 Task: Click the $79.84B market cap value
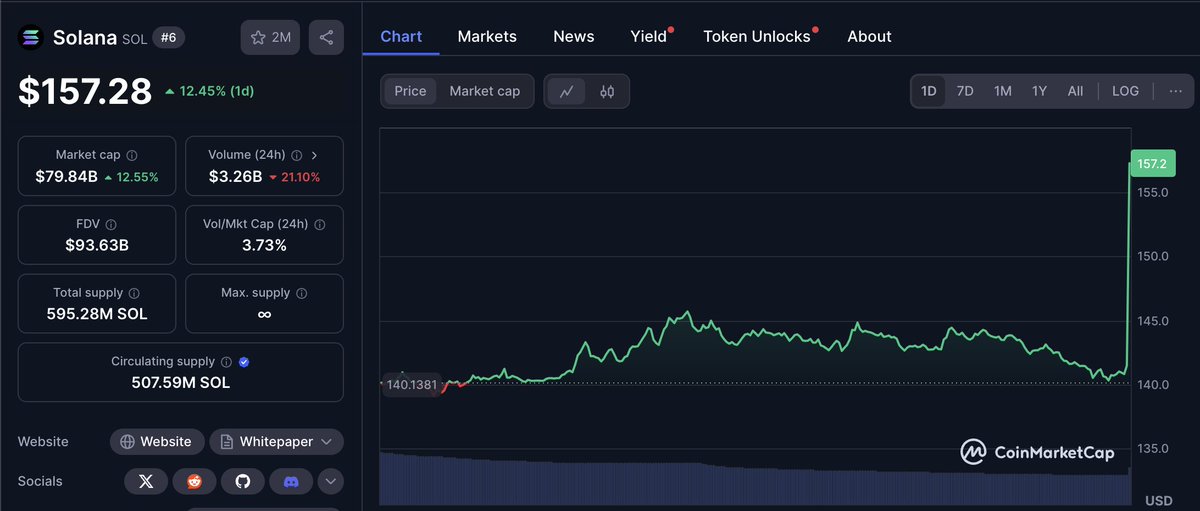point(66,177)
